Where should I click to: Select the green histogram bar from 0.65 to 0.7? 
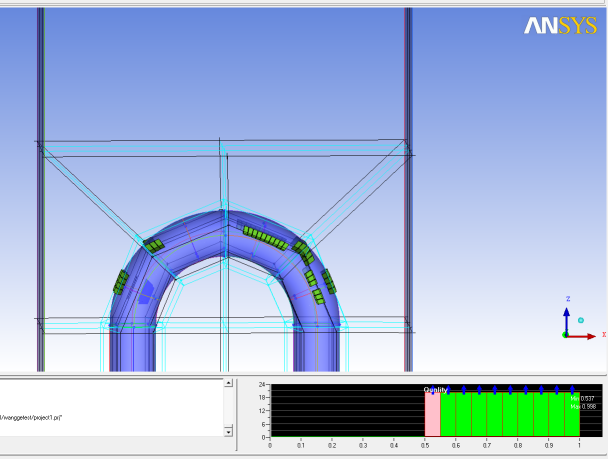(479, 414)
